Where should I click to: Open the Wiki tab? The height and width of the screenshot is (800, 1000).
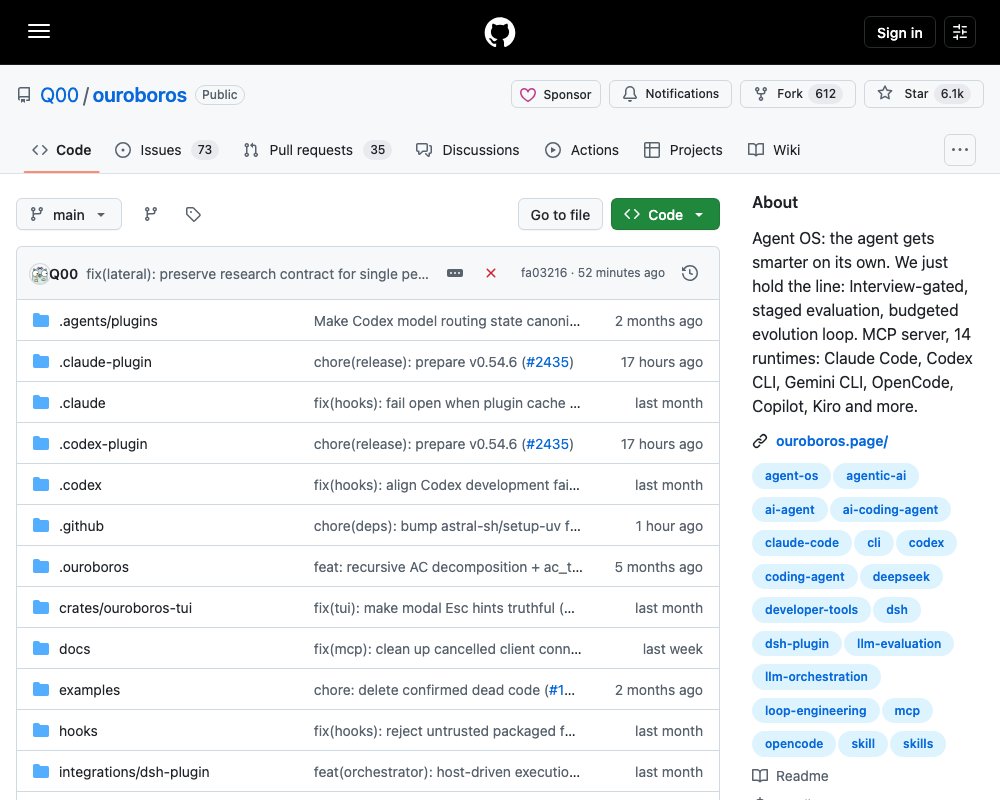[774, 150]
